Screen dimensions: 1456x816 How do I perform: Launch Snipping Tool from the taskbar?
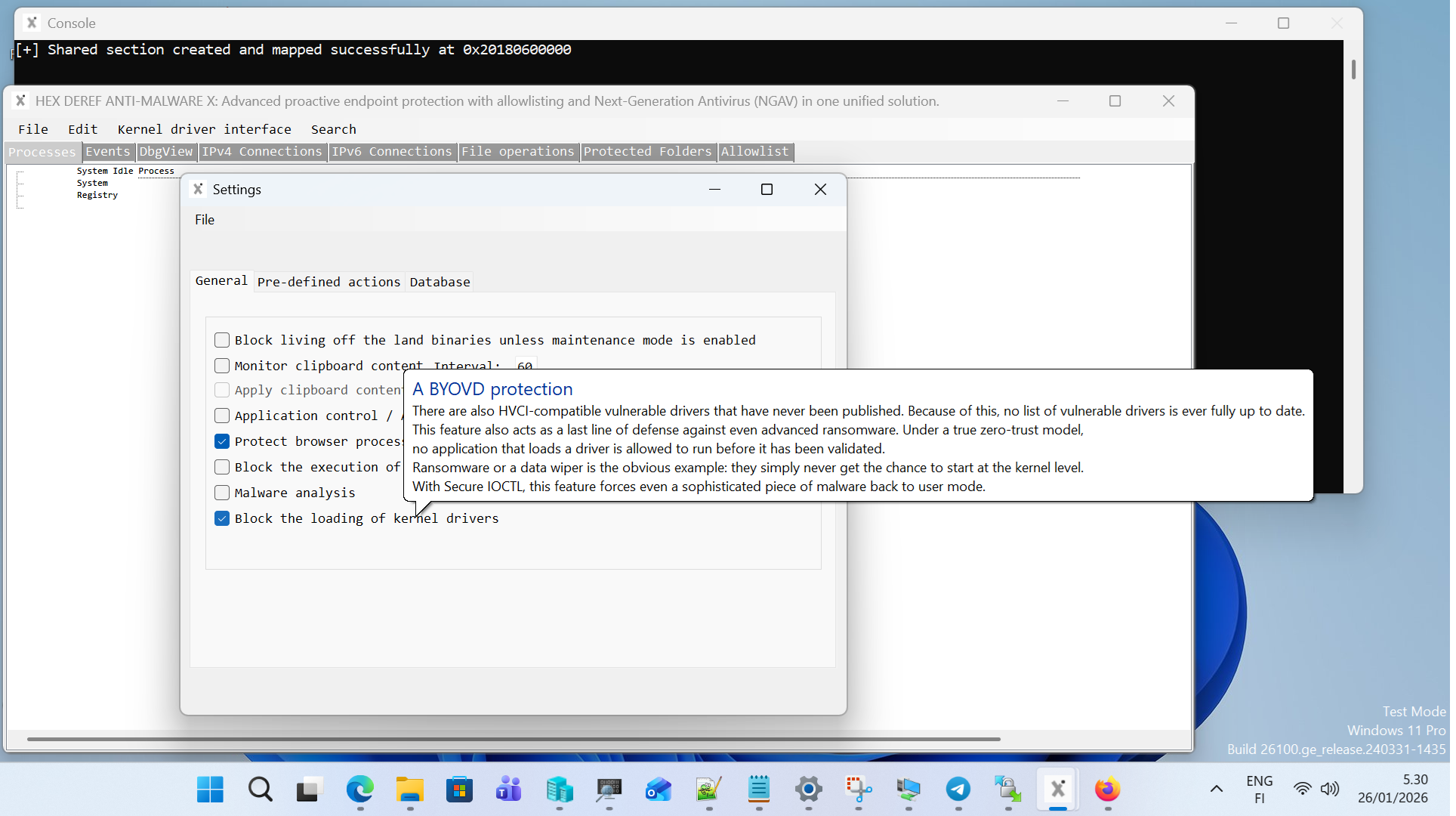(858, 790)
